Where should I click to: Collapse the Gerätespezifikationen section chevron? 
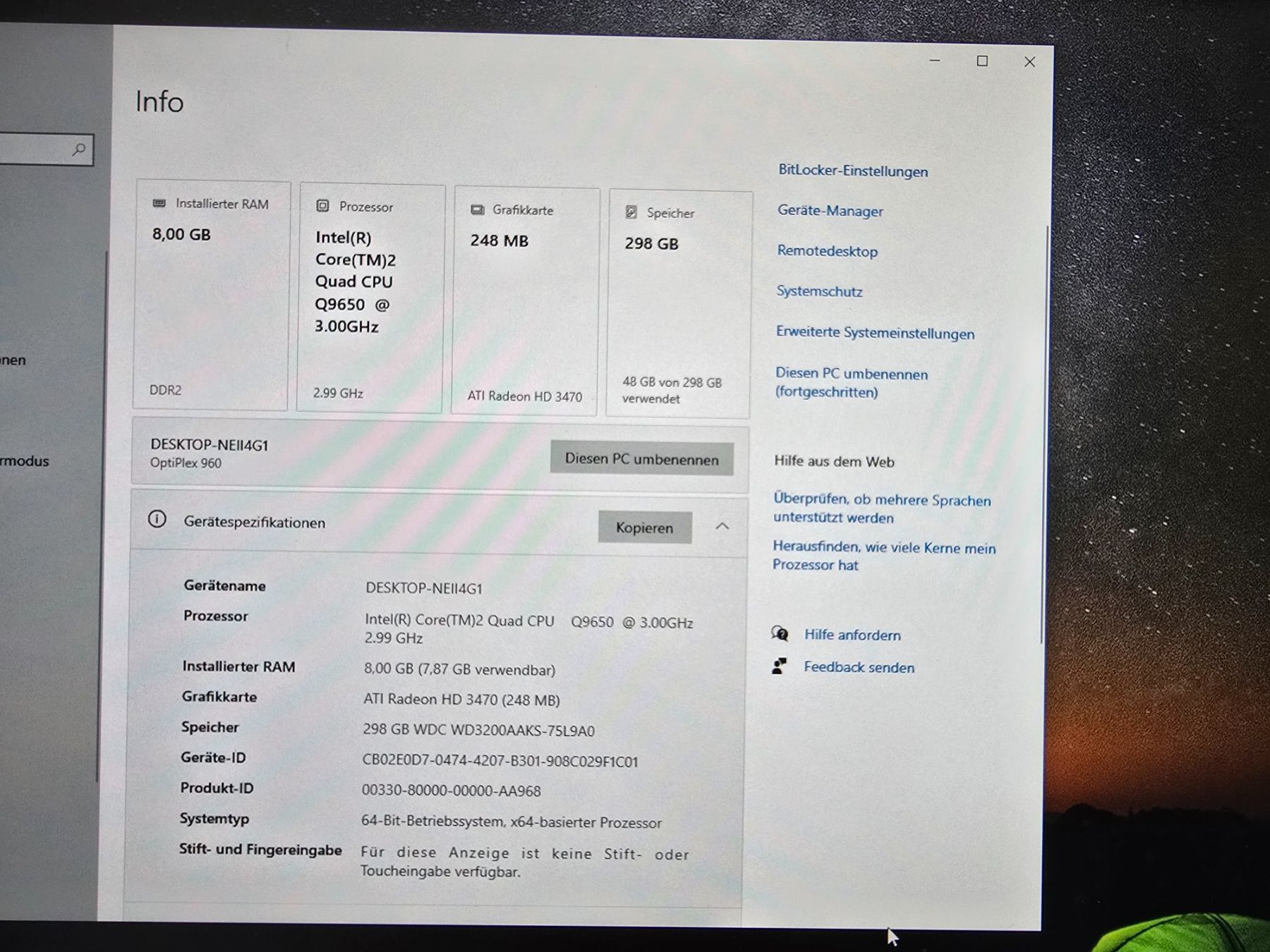(x=722, y=526)
